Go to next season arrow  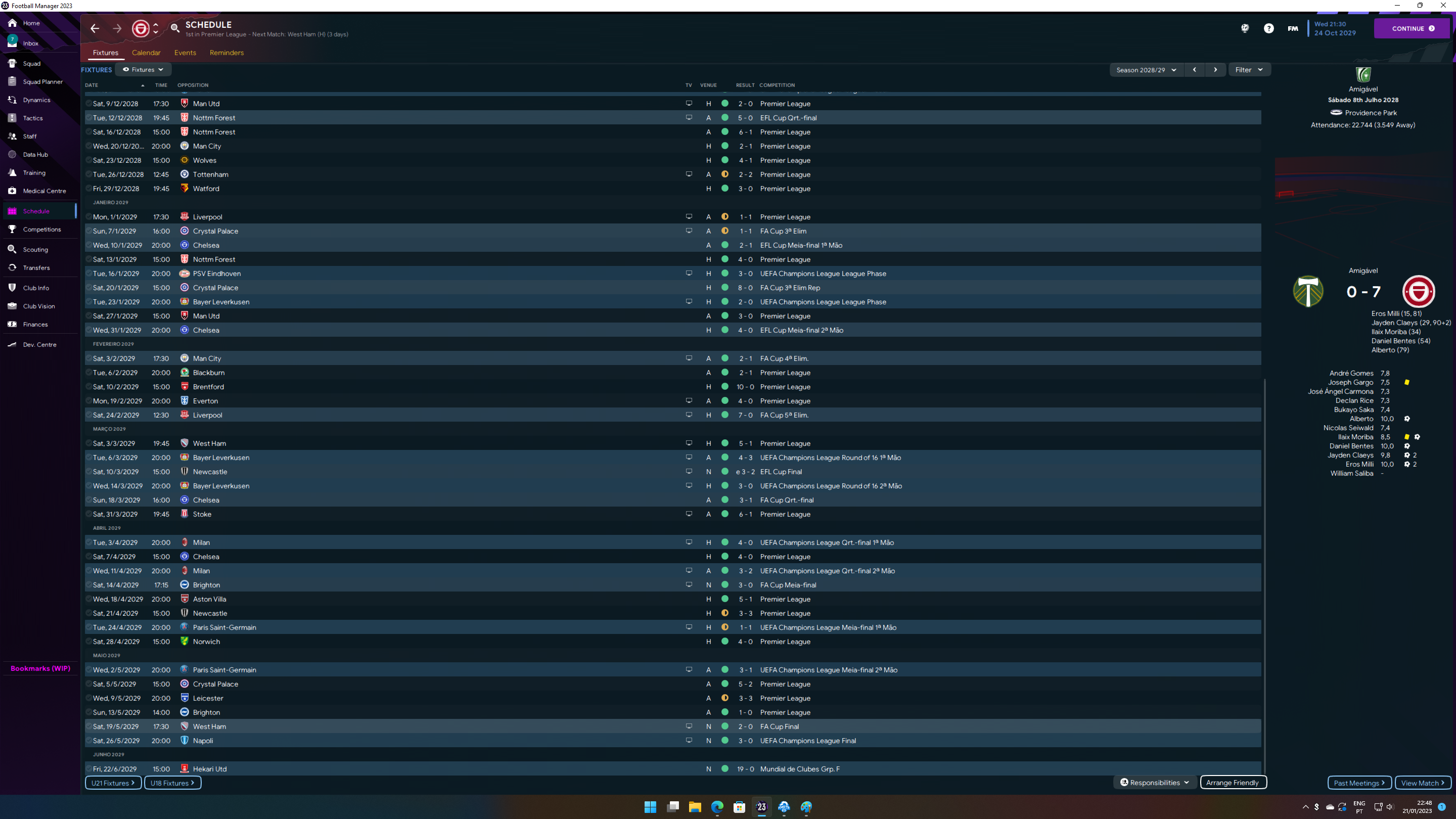1215,70
